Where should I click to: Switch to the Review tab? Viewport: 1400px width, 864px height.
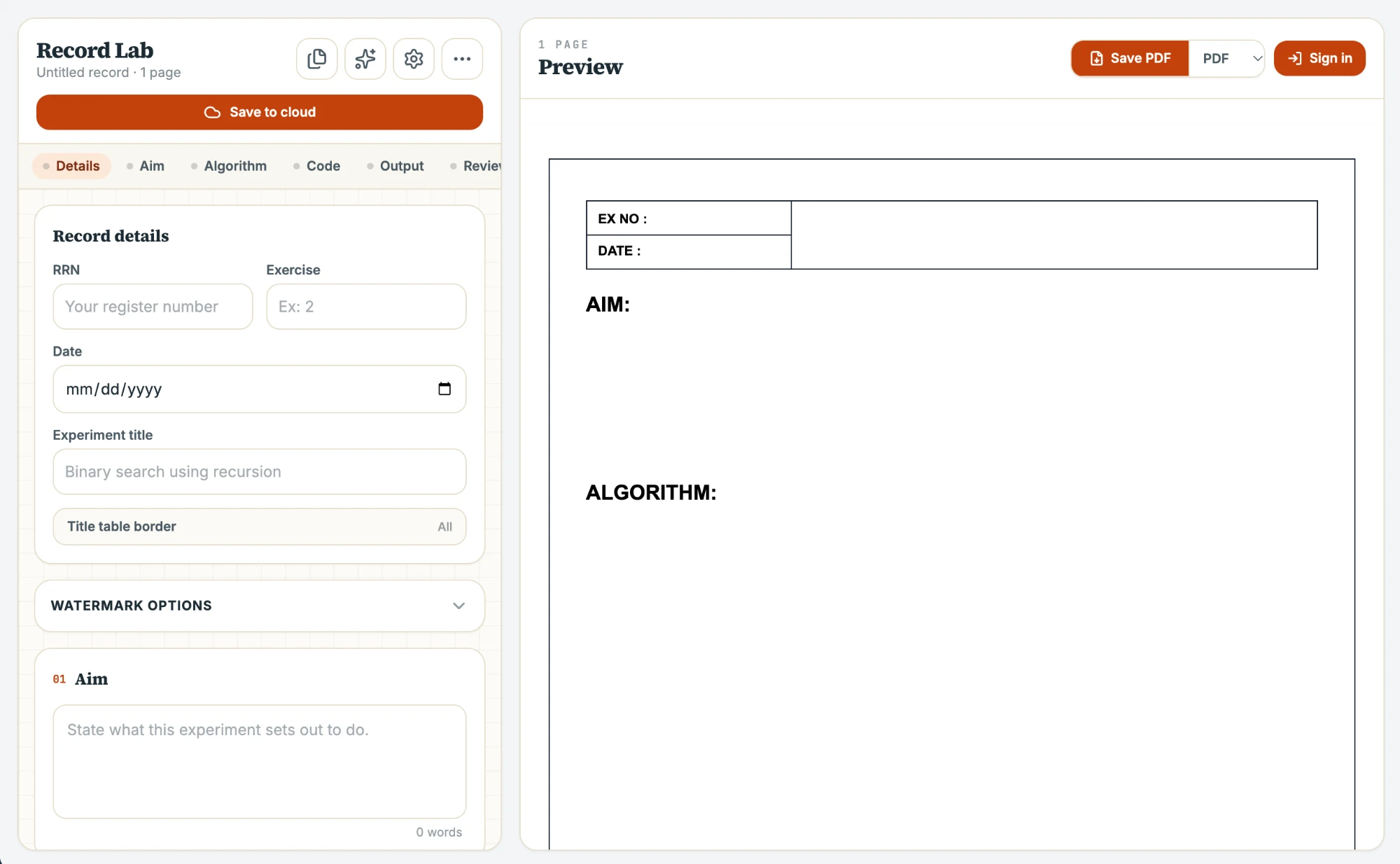point(476,166)
